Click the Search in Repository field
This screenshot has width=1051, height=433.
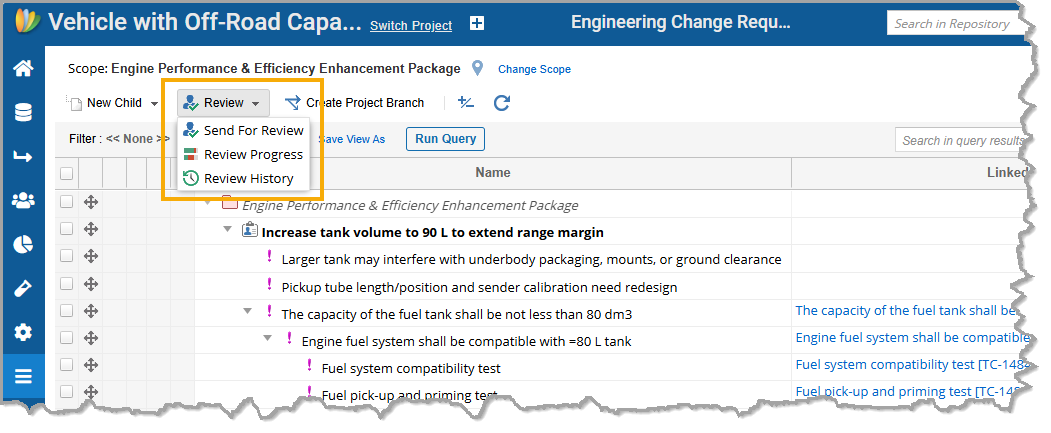pyautogui.click(x=955, y=24)
